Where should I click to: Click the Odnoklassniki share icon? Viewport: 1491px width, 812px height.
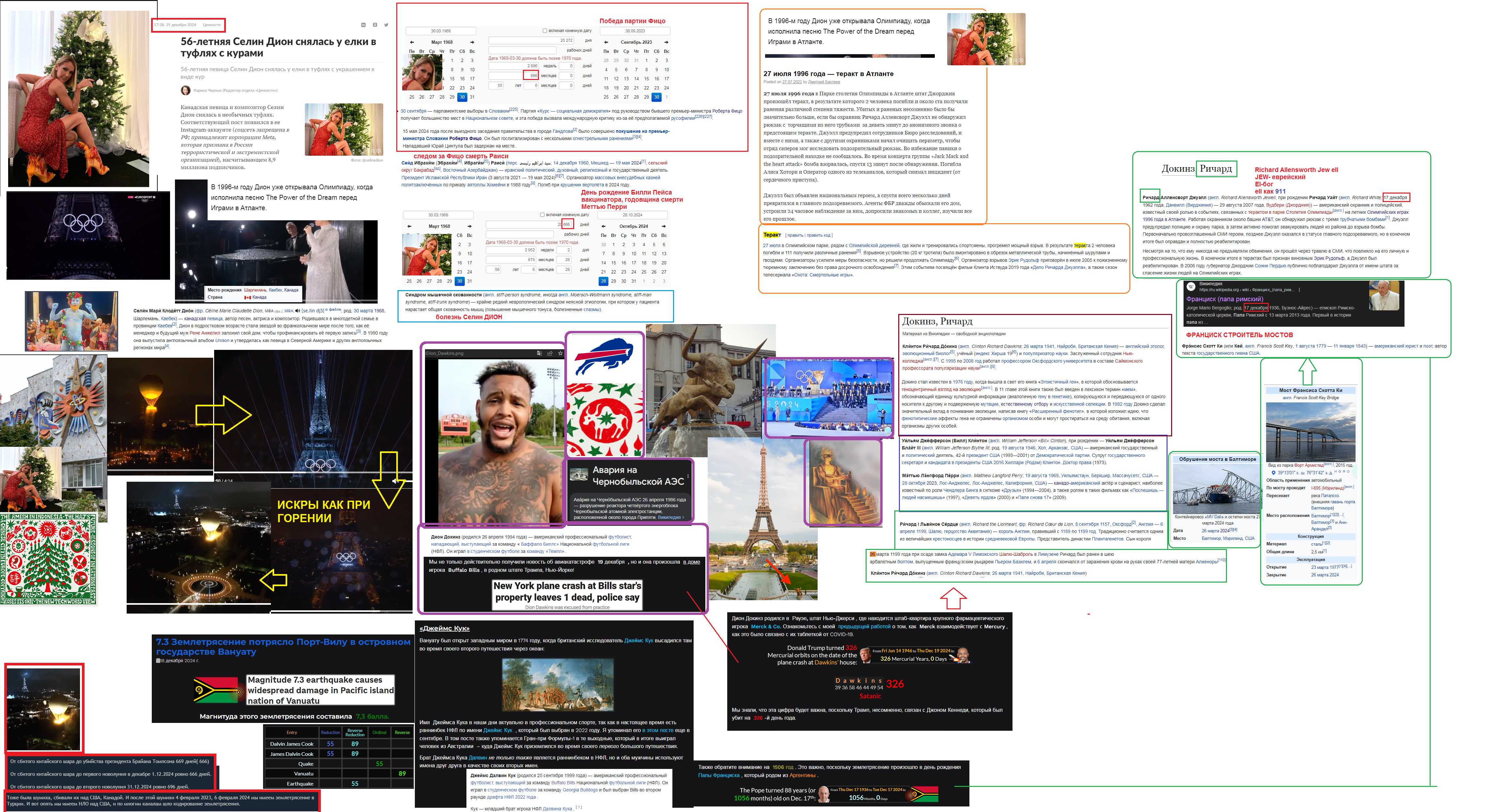pos(375,25)
